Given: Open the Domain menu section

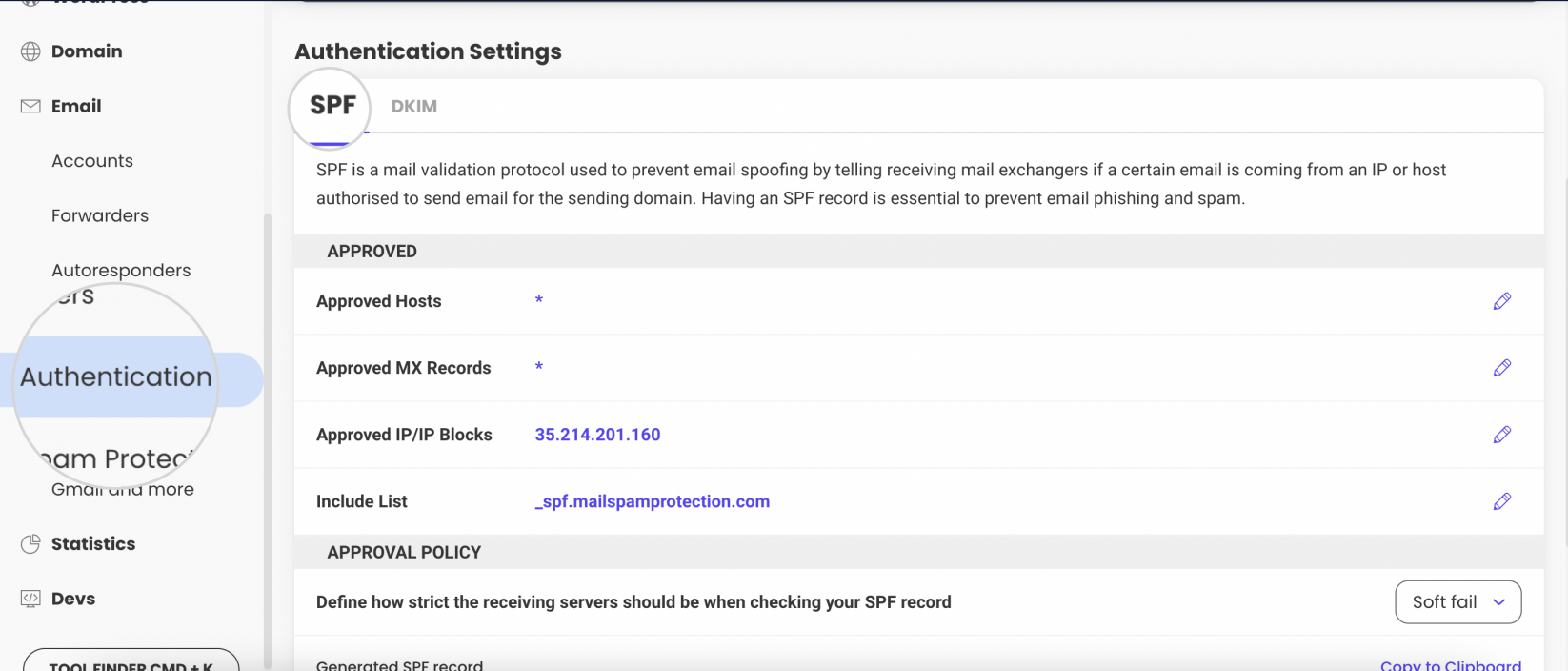Looking at the screenshot, I should pyautogui.click(x=87, y=51).
